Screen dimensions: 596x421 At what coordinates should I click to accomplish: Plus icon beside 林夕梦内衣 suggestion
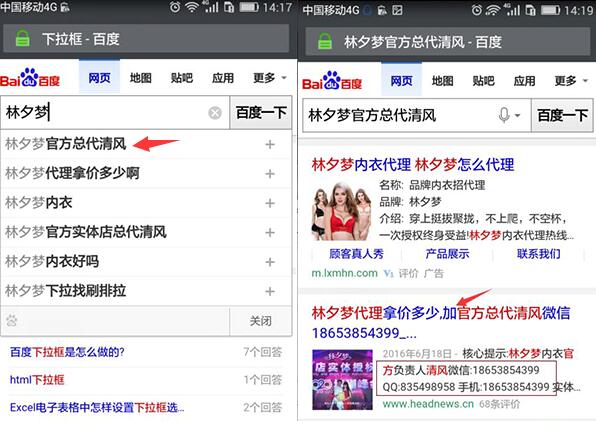pos(270,203)
